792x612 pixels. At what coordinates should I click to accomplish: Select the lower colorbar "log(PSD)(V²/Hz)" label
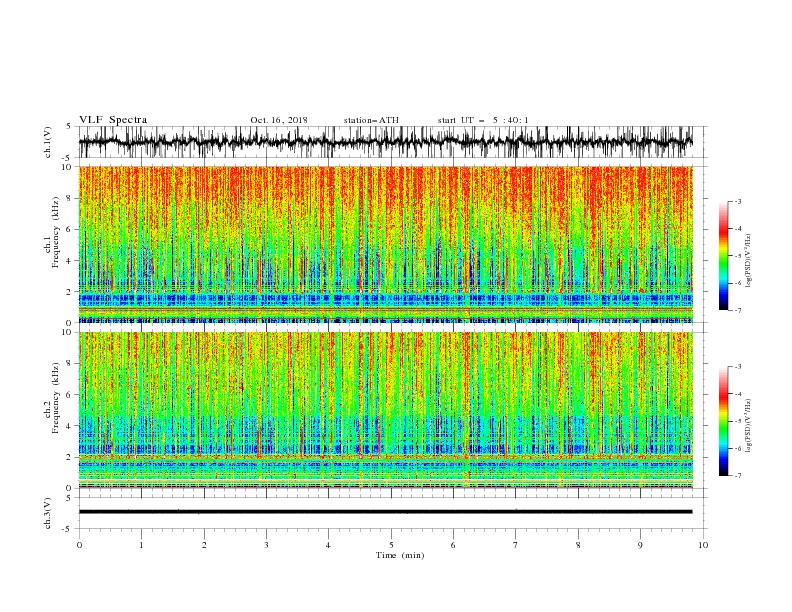point(749,425)
